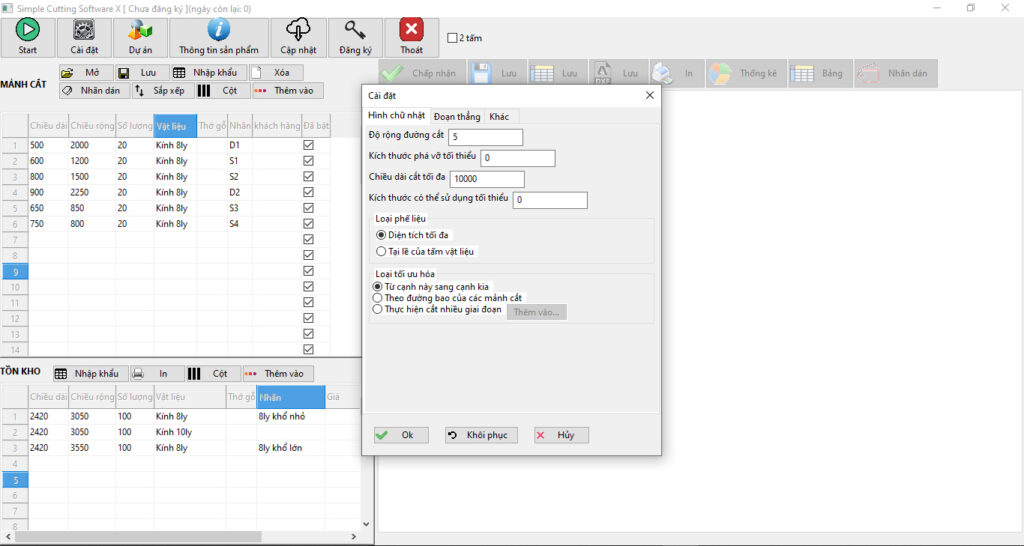Viewport: 1024px width, 546px height.
Task: Click Kích thước phá vỡ tối thiểu field
Action: tap(518, 158)
